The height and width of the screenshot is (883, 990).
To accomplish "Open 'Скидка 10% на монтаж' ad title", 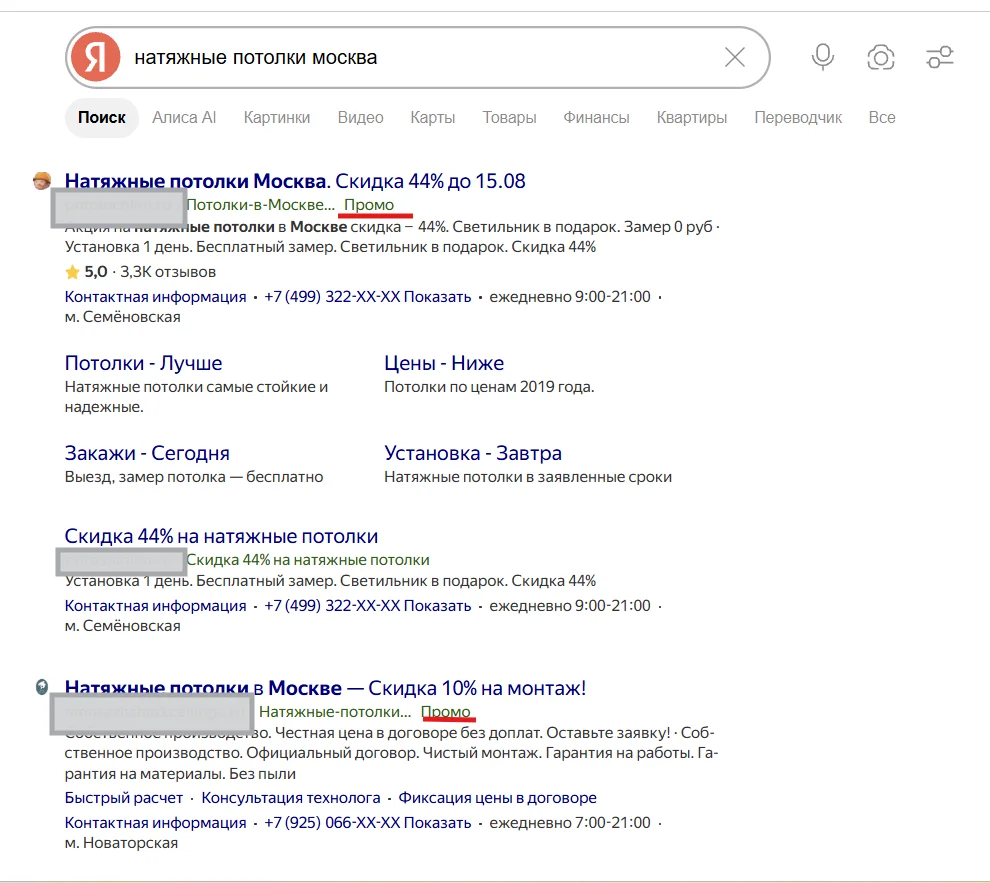I will (x=325, y=688).
